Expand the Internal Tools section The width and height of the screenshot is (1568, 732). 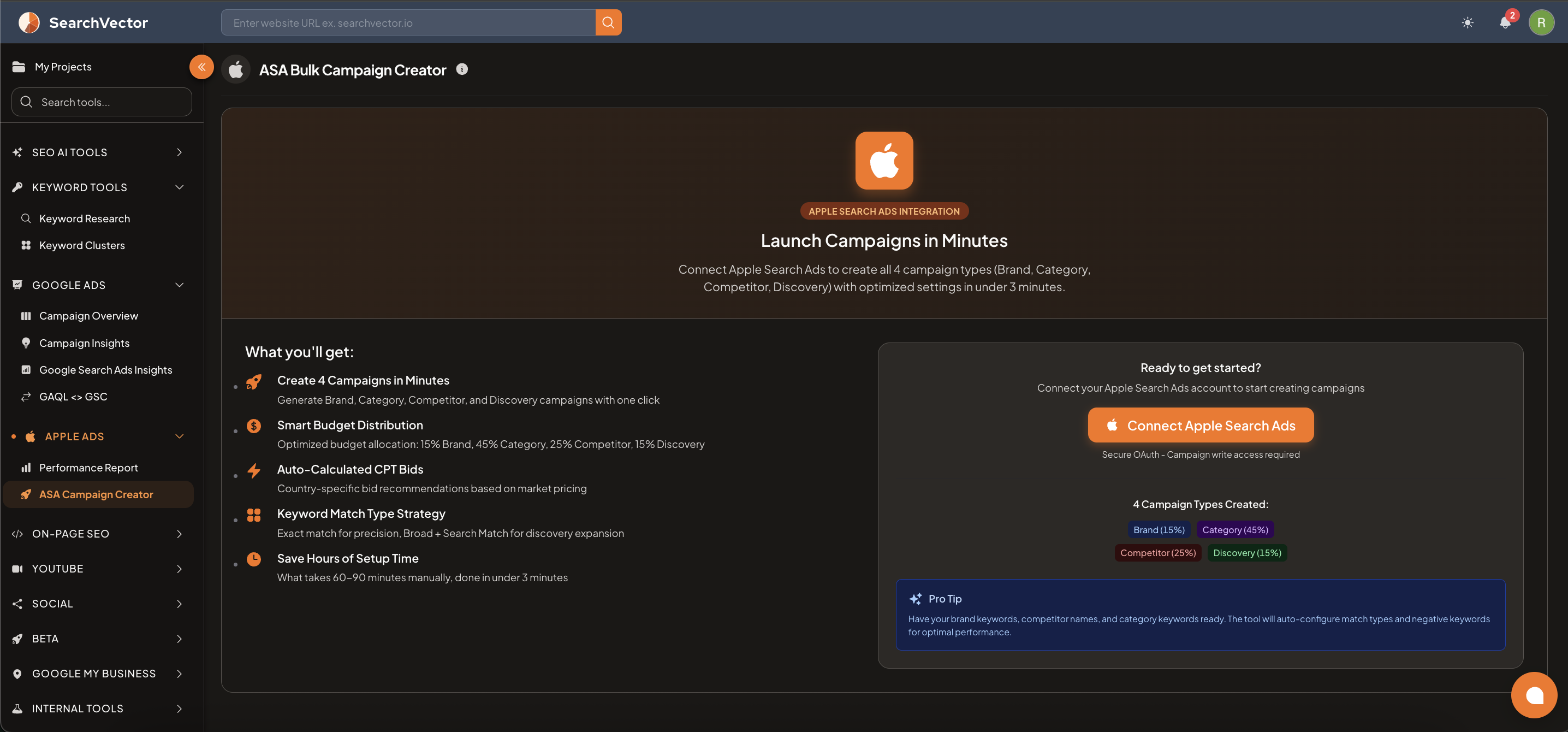pyautogui.click(x=97, y=709)
